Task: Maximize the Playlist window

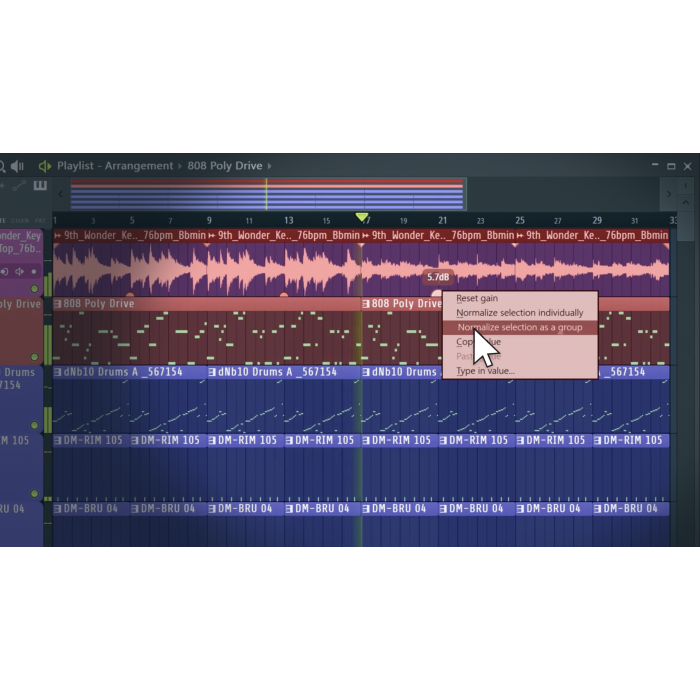Action: pyautogui.click(x=671, y=167)
